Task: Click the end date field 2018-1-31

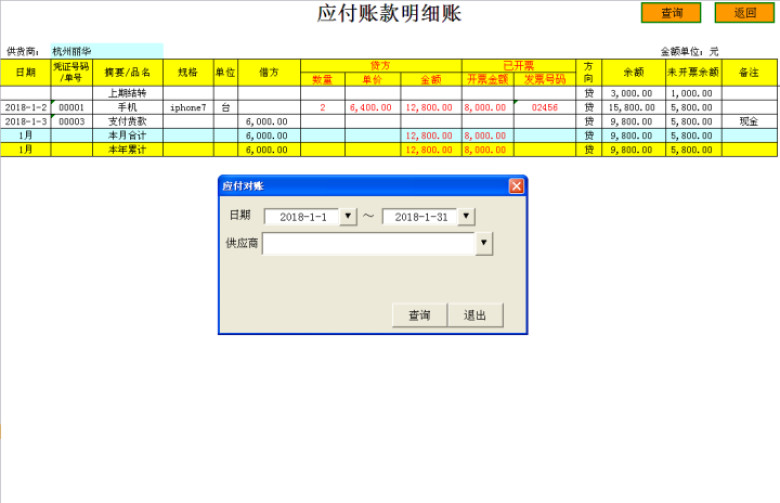Action: click(420, 217)
